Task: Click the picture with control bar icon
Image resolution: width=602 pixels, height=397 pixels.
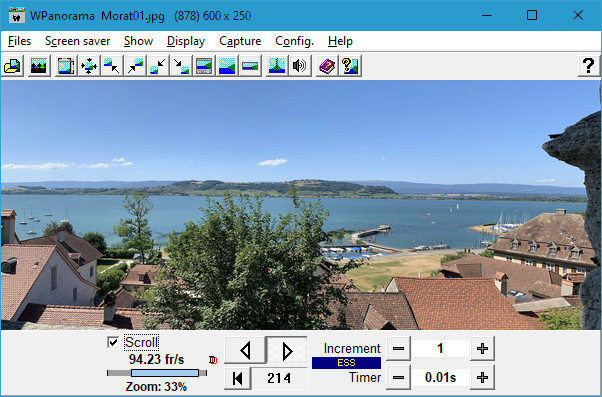Action: coord(204,66)
